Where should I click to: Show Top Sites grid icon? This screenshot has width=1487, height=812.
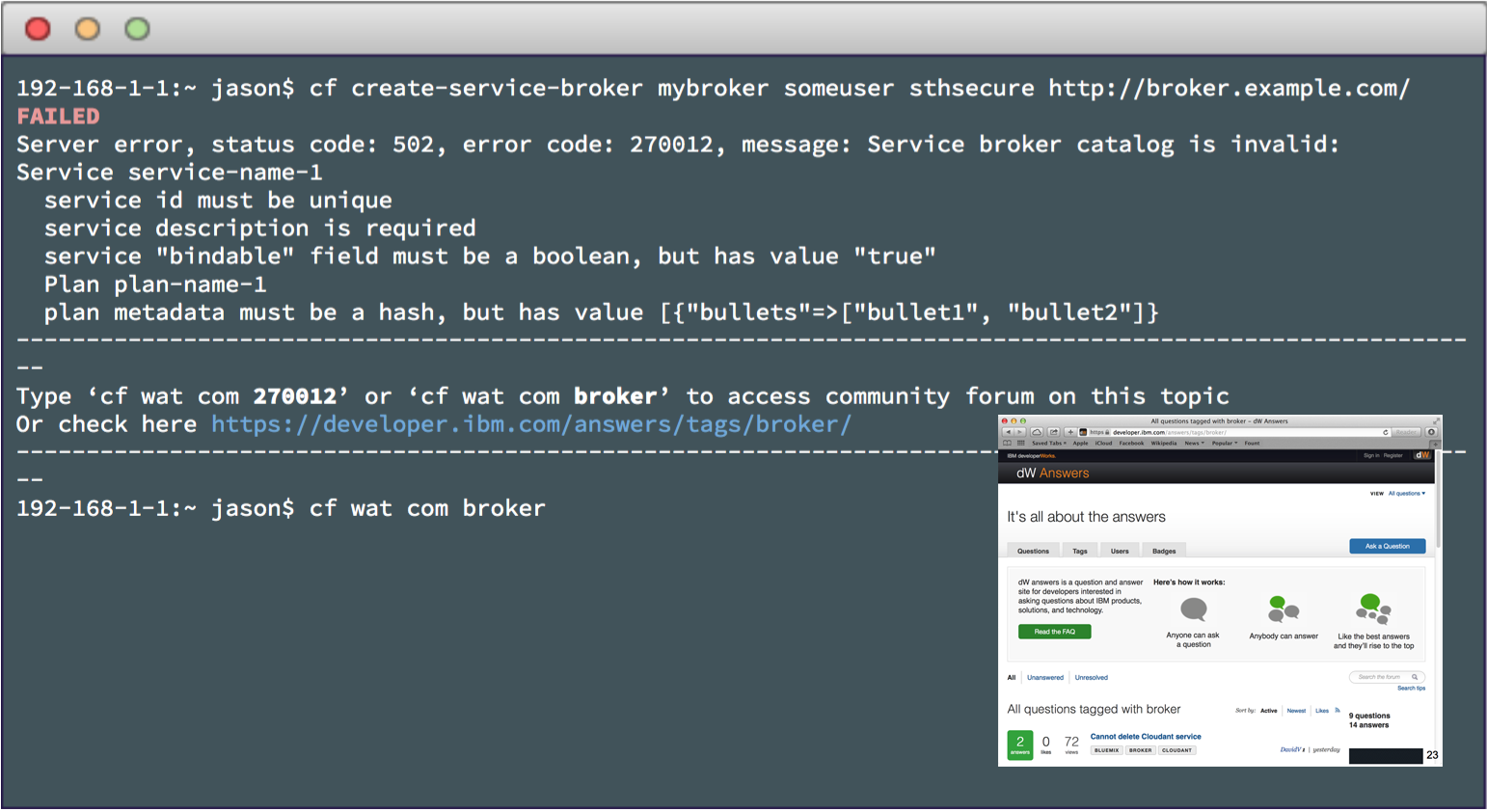tap(1020, 444)
